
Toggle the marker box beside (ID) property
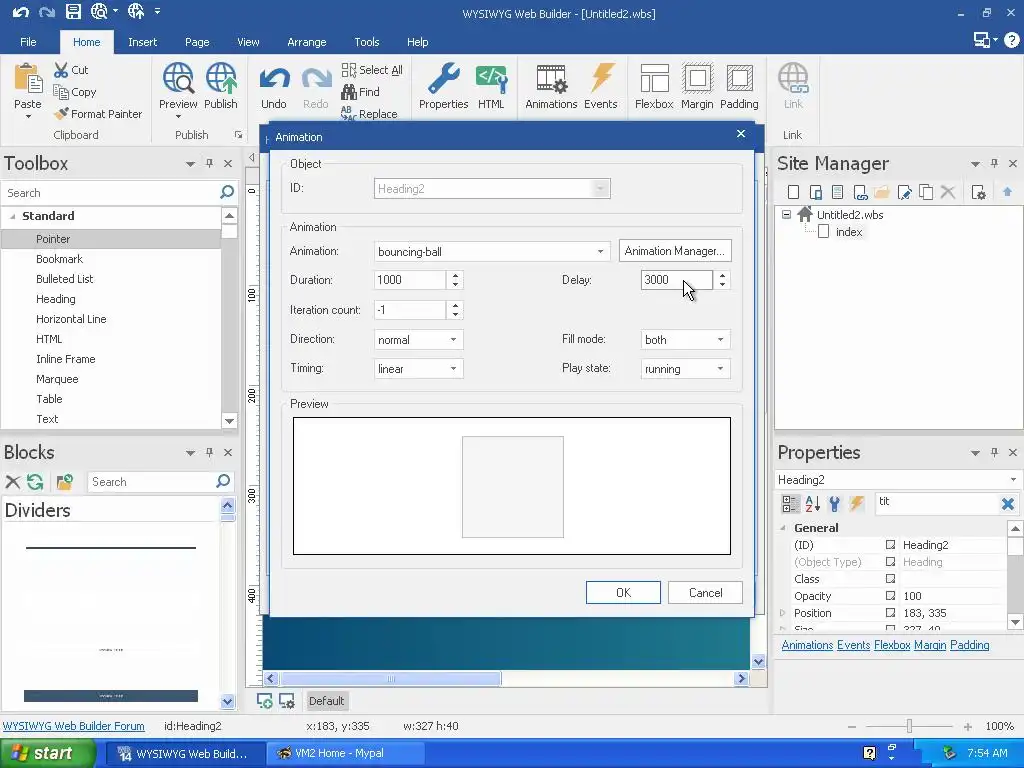(x=890, y=545)
